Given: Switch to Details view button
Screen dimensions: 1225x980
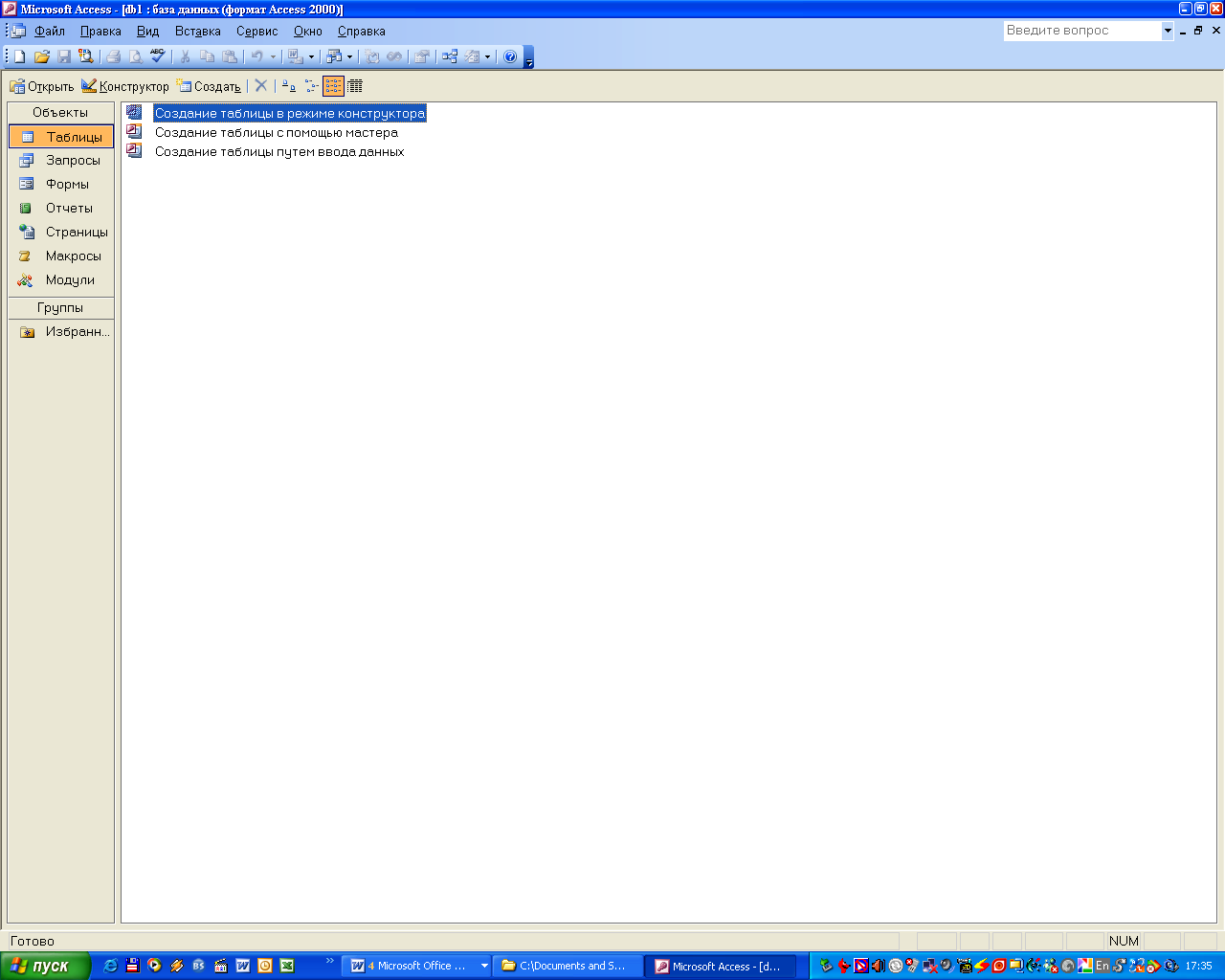Looking at the screenshot, I should coord(355,86).
